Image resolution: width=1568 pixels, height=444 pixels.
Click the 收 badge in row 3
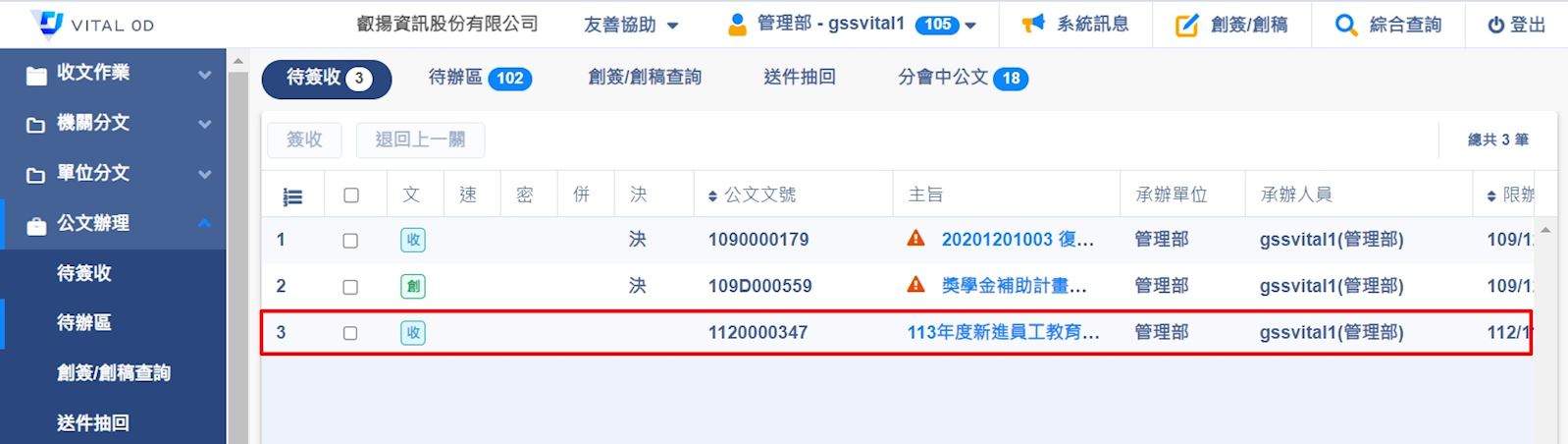coord(413,333)
